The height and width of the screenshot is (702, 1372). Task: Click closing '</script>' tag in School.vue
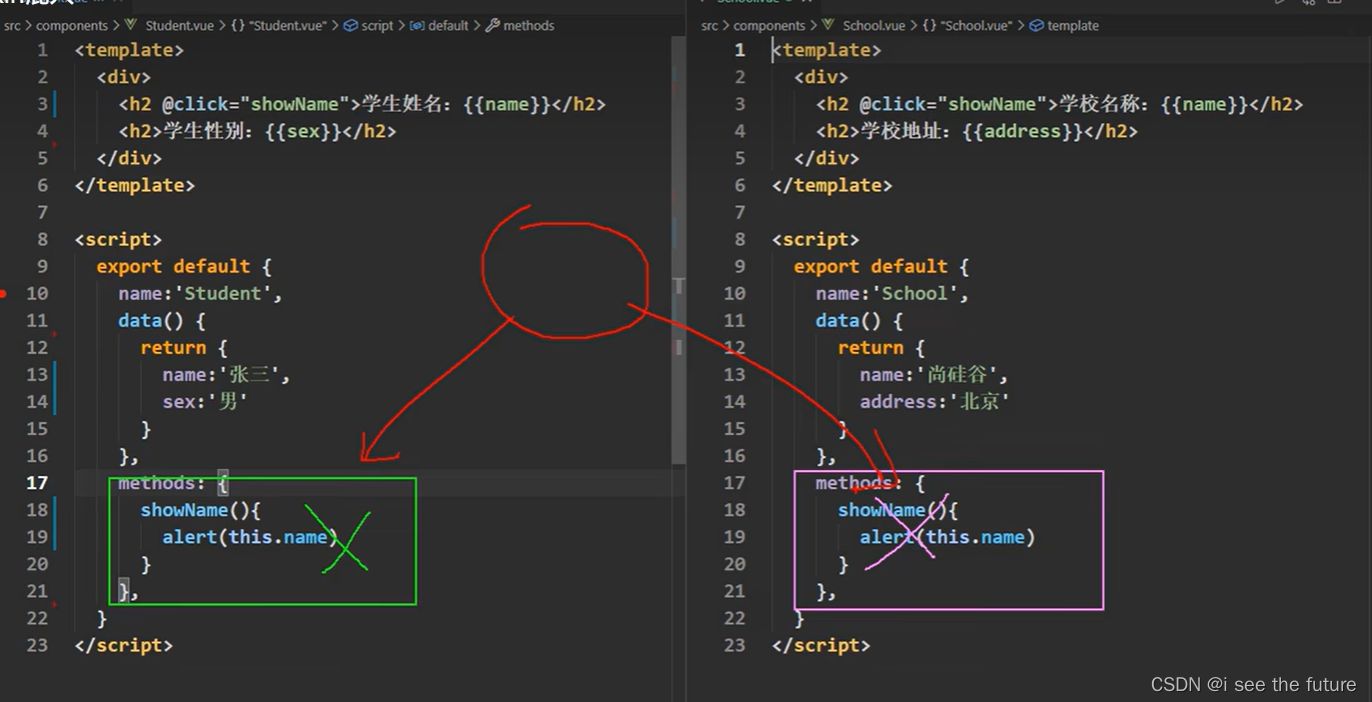pyautogui.click(x=821, y=645)
